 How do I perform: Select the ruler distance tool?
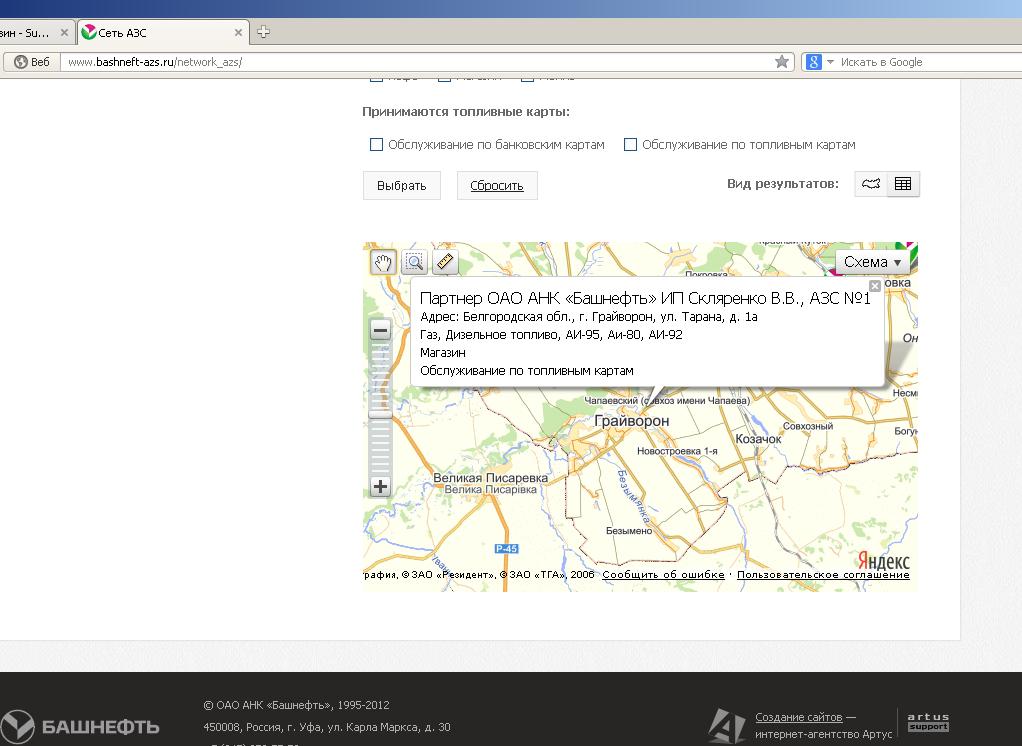pos(445,262)
